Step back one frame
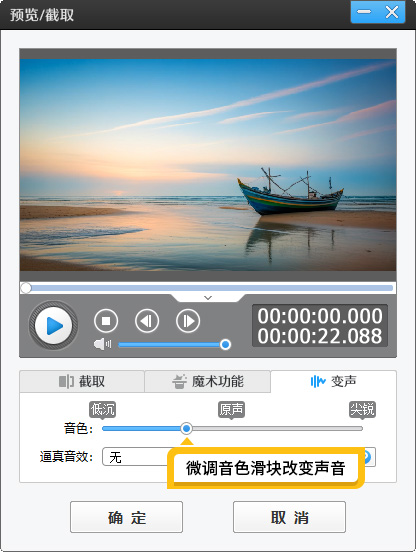The image size is (416, 552). 147,321
